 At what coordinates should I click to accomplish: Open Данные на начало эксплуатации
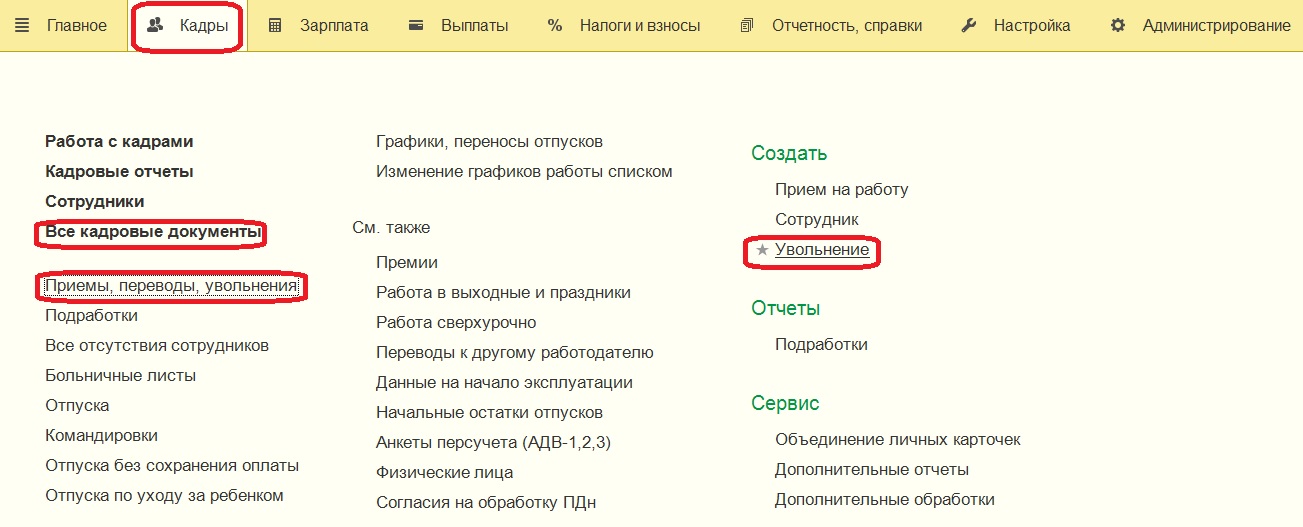click(x=504, y=383)
